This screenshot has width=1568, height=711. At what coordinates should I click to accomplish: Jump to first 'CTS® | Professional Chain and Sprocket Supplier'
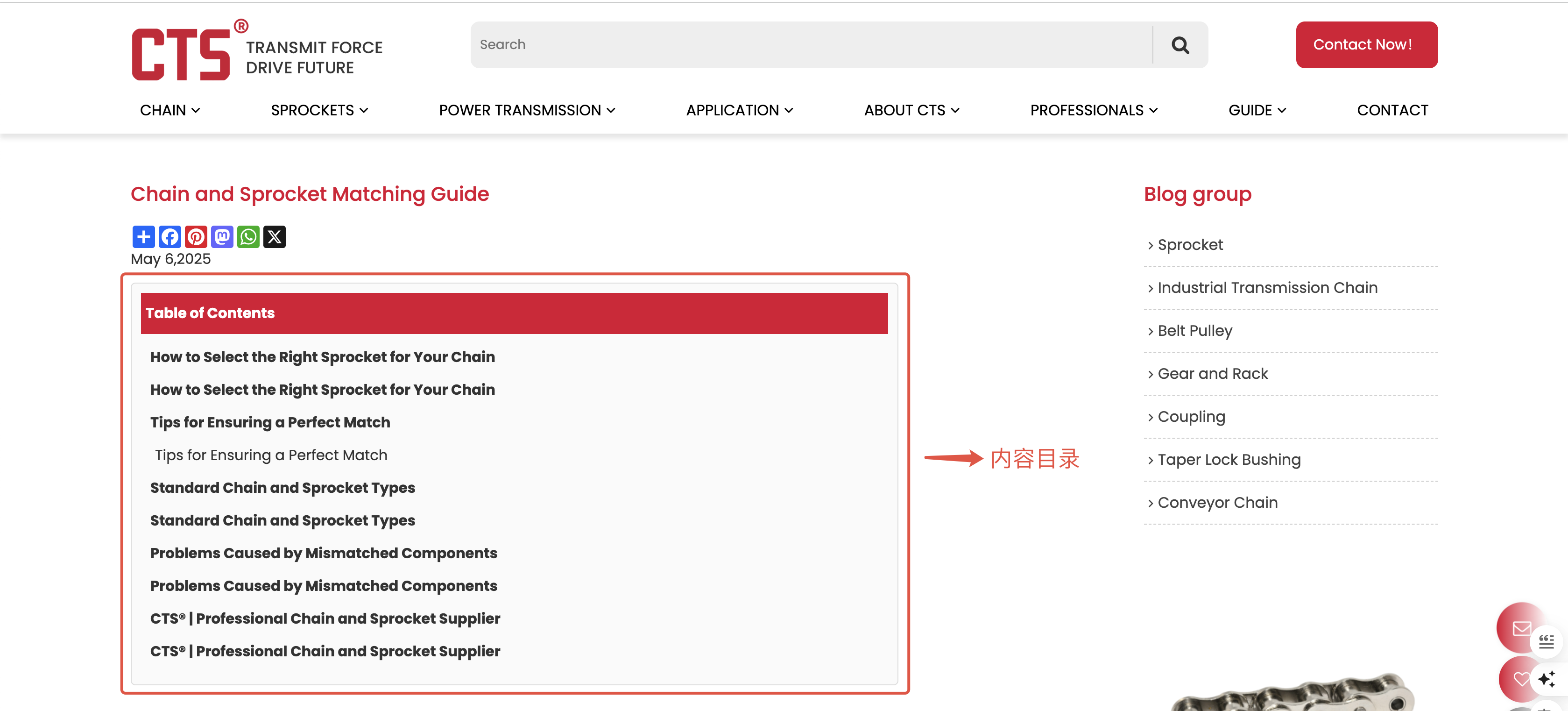pyautogui.click(x=325, y=619)
